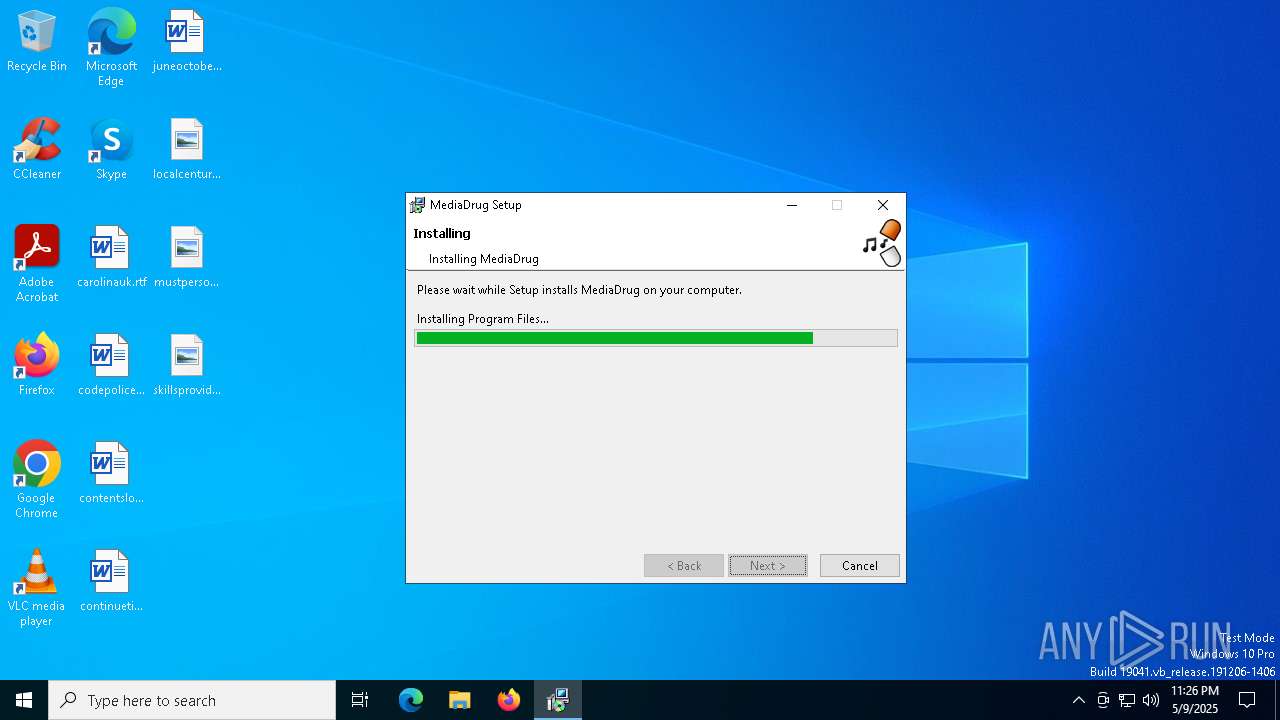Select the mustperso... image file
This screenshot has height=720, width=1280.
[x=187, y=258]
